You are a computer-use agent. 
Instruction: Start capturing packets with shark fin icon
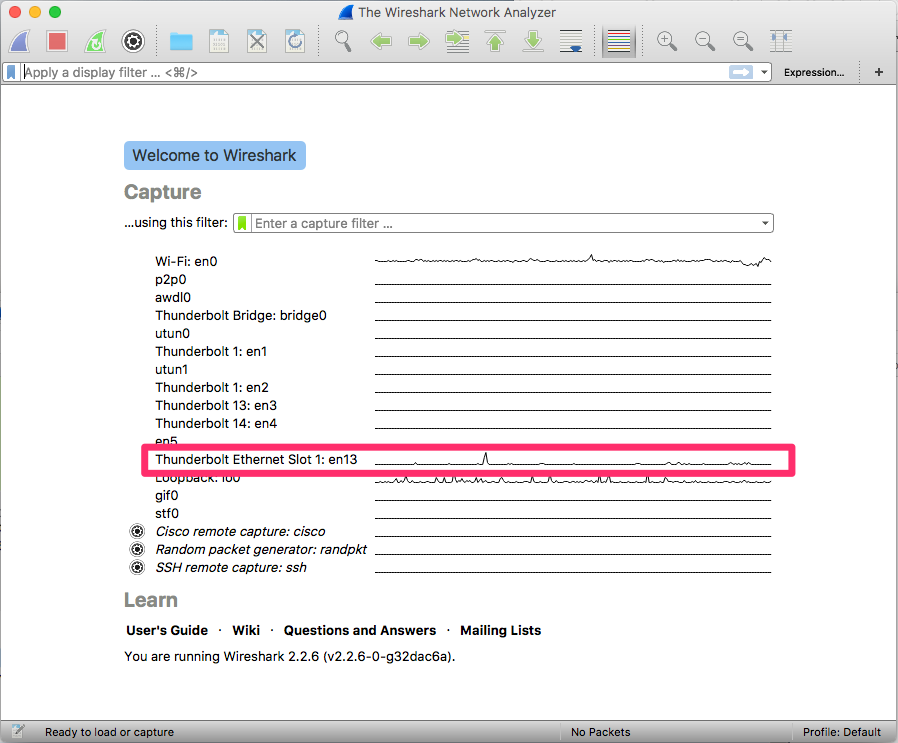19,41
